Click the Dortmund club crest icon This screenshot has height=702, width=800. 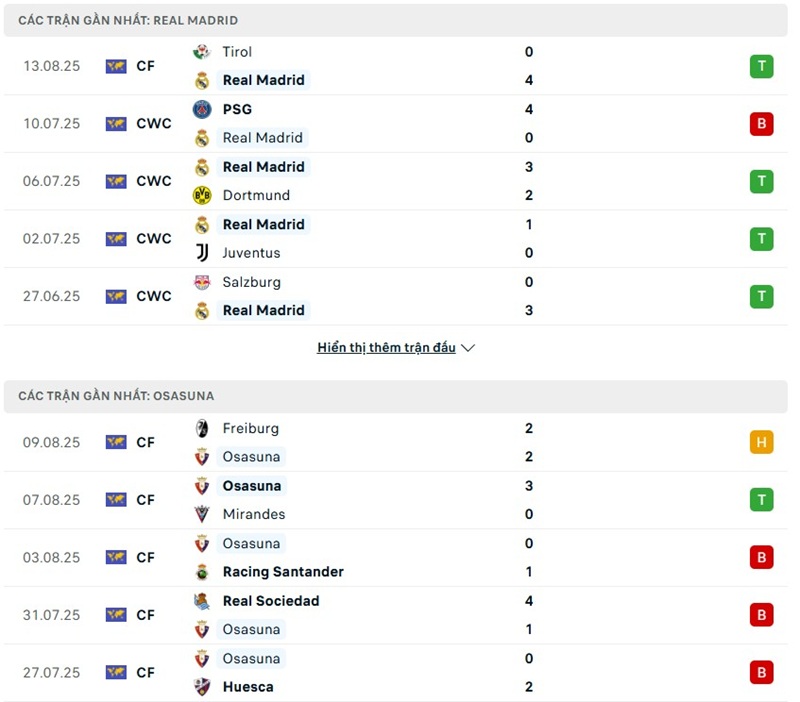(x=202, y=195)
